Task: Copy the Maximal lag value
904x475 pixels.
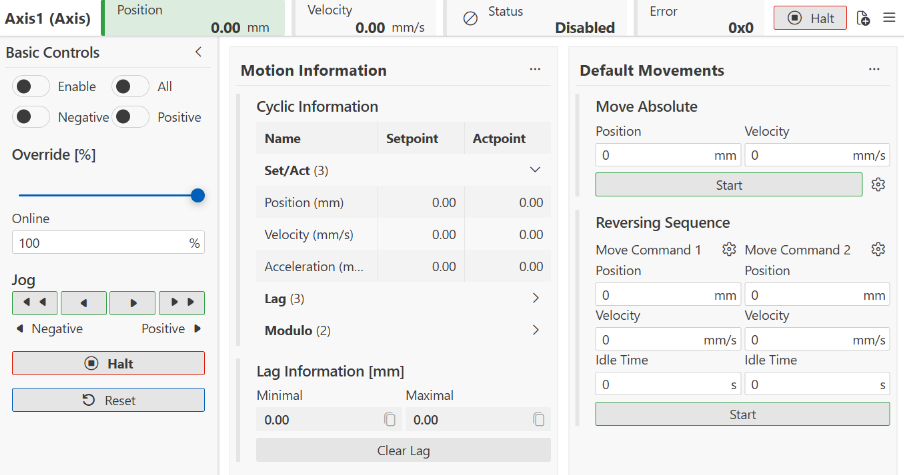Action: [x=538, y=420]
